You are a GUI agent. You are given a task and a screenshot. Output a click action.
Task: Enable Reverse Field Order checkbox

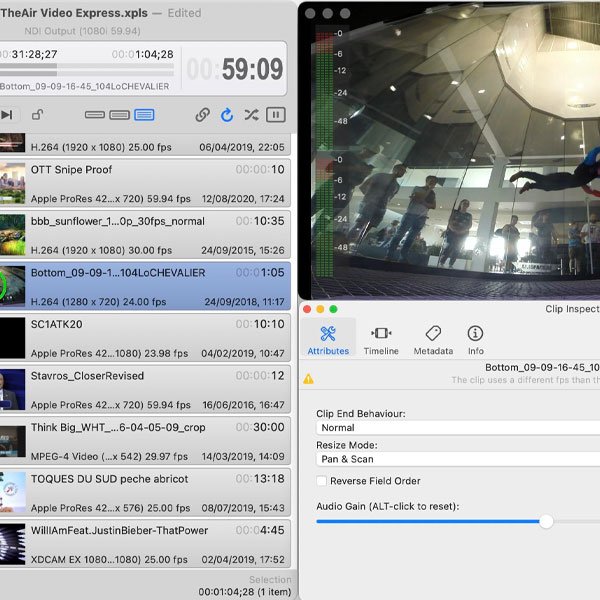coord(322,481)
